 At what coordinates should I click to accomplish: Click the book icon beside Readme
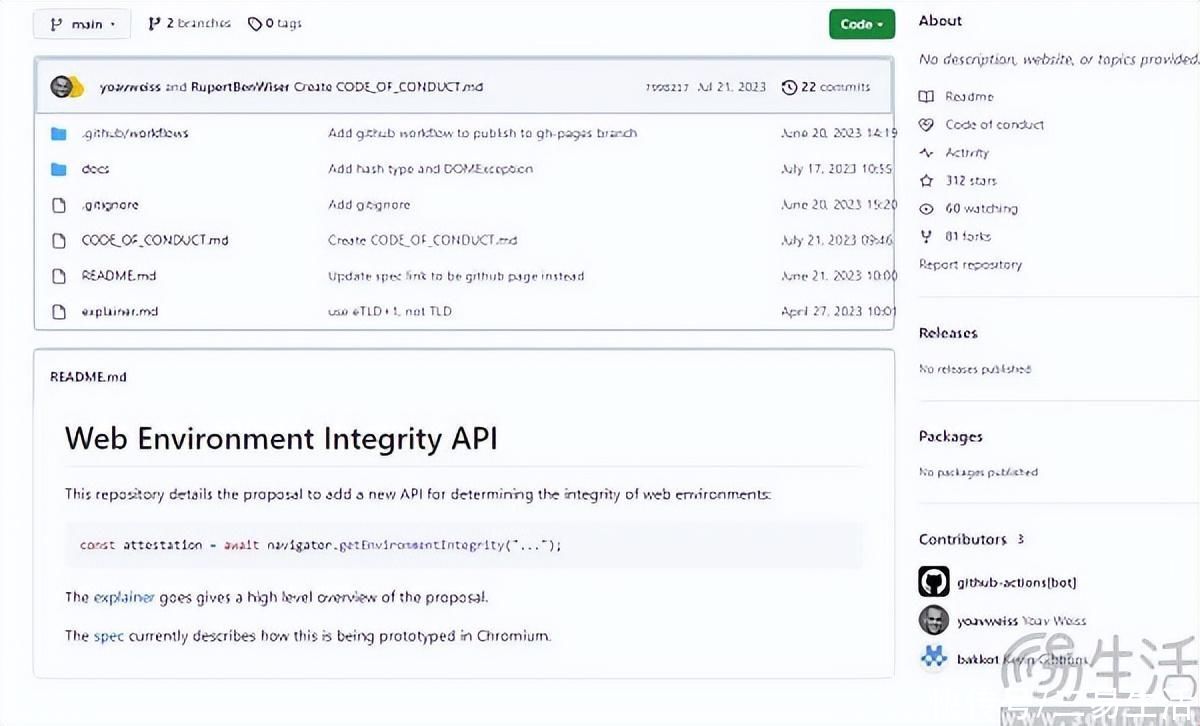pyautogui.click(x=926, y=97)
